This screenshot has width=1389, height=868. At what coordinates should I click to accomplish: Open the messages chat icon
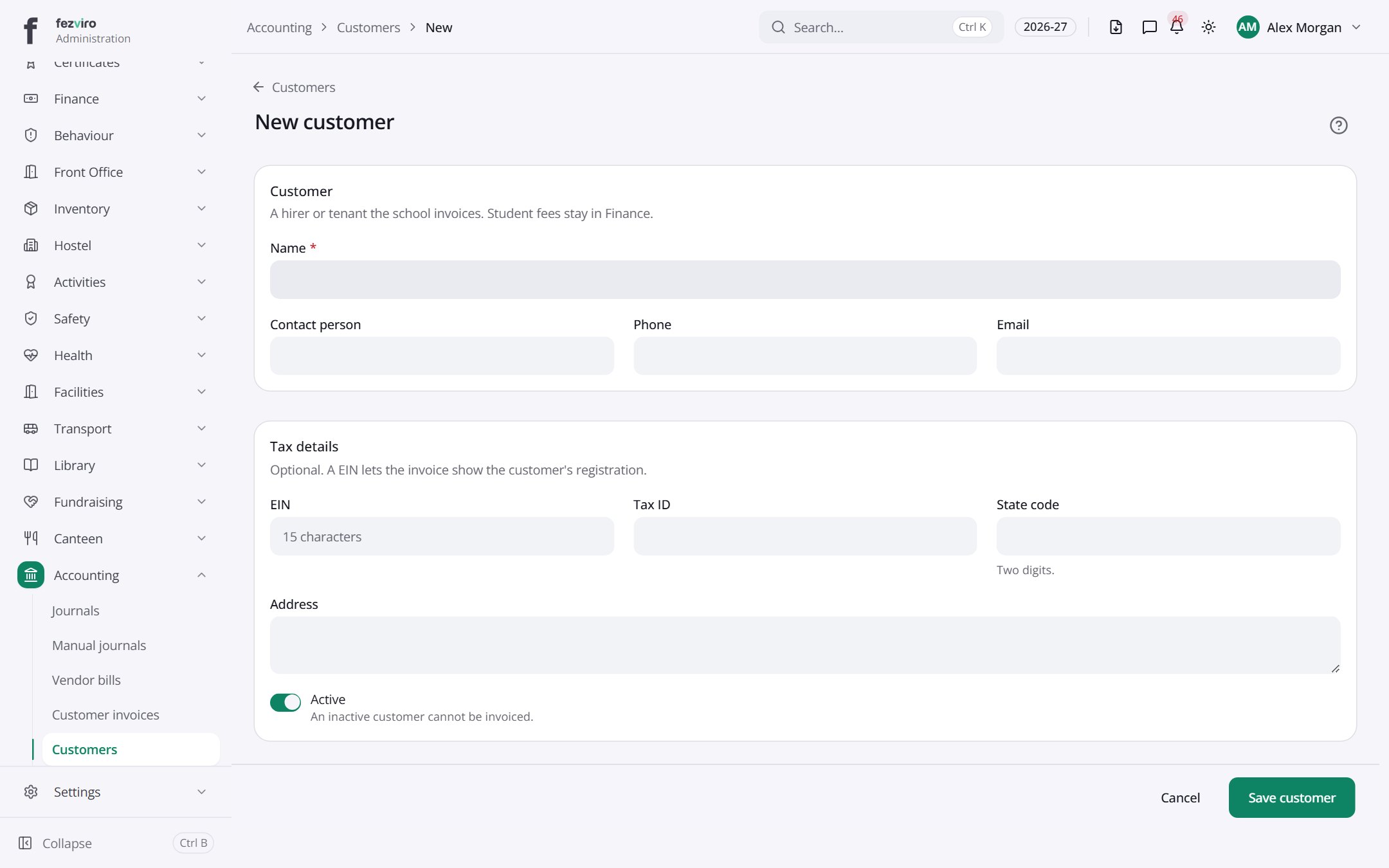click(x=1149, y=27)
